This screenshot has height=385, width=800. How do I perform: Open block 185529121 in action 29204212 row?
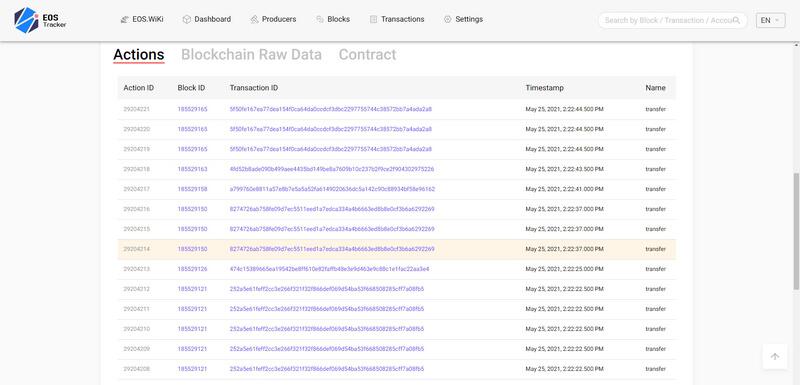(x=192, y=289)
